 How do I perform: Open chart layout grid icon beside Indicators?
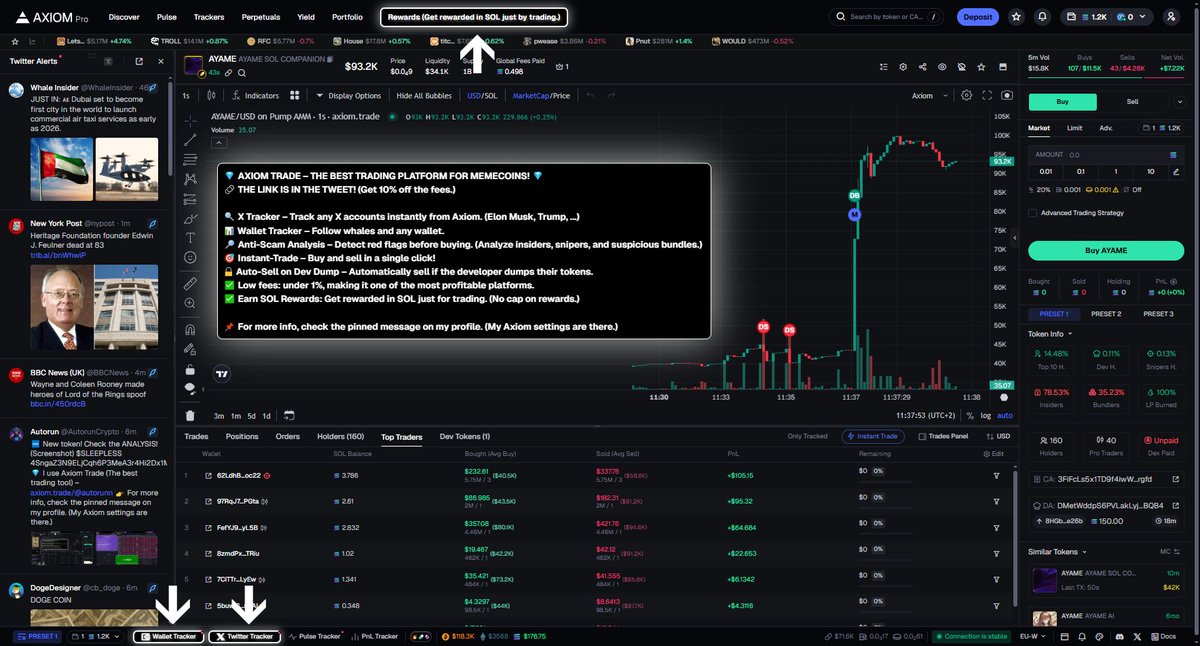(295, 96)
